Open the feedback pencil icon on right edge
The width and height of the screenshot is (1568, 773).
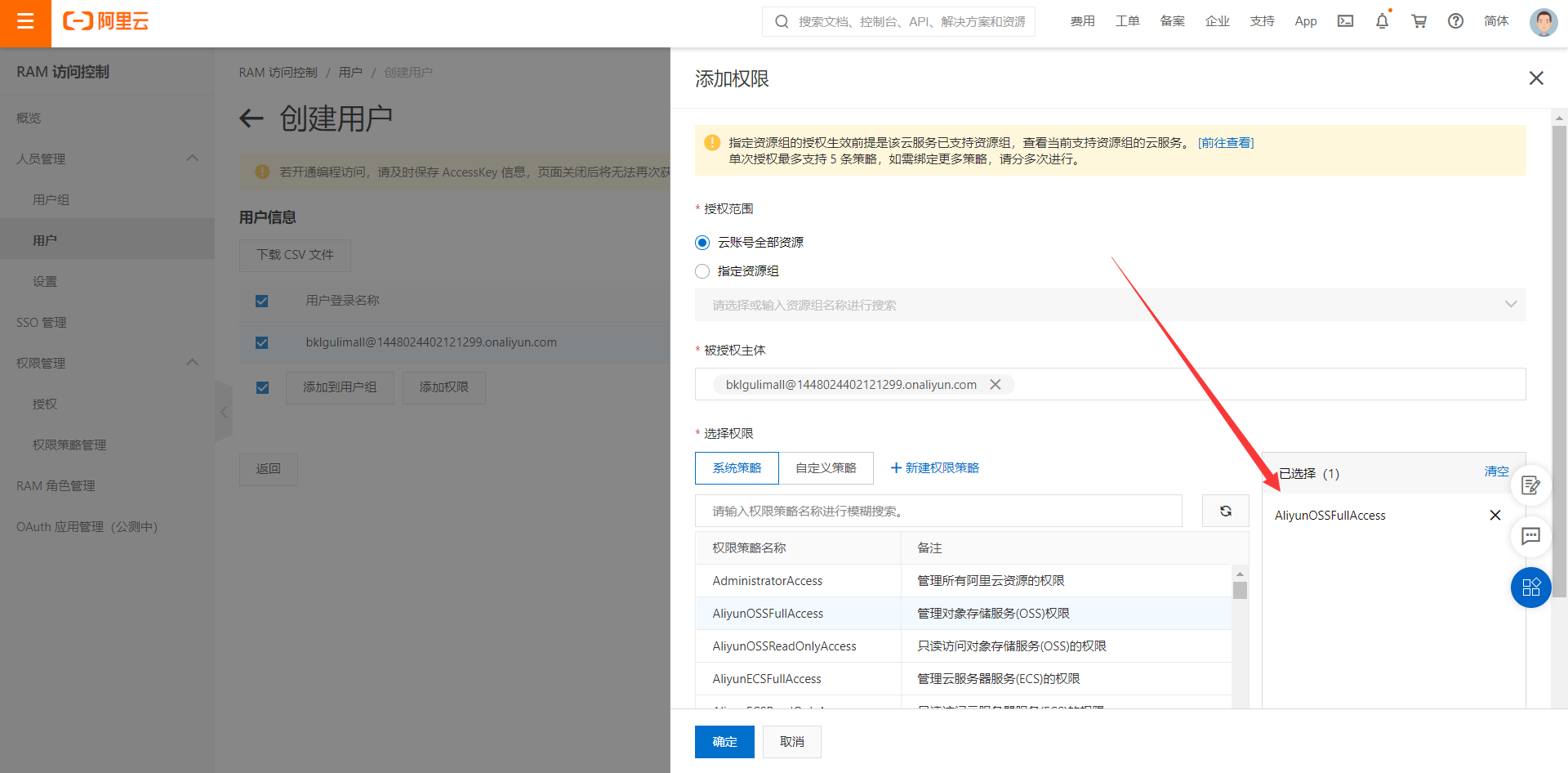1531,485
